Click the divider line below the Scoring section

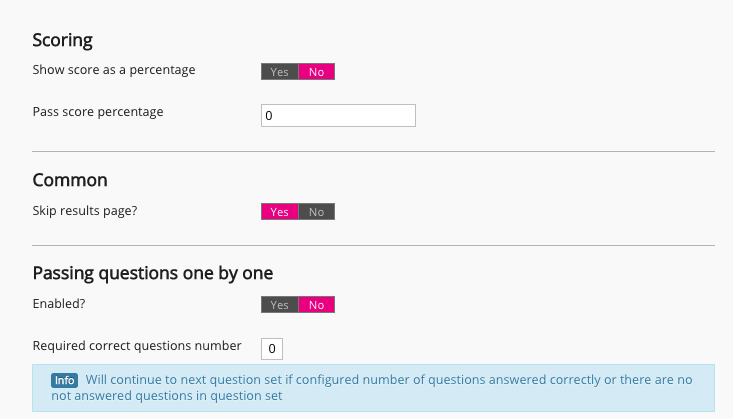(x=374, y=152)
